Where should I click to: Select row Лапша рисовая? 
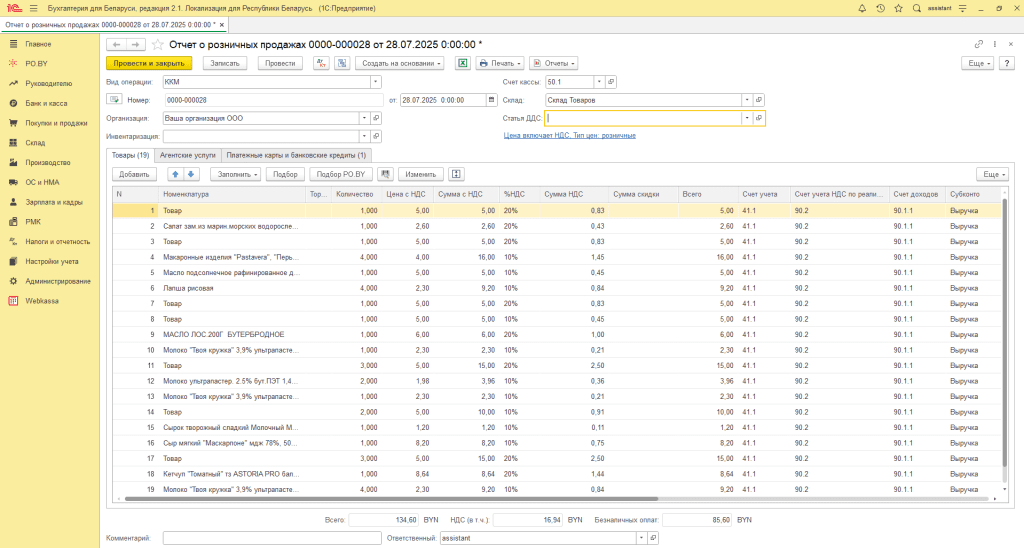coord(556,288)
